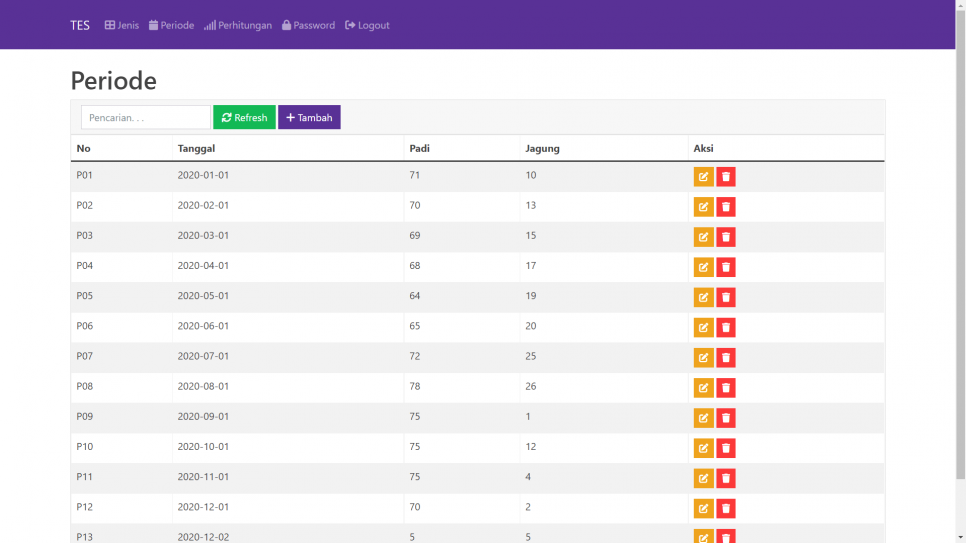Edit the 2020-09-01 period row
The height and width of the screenshot is (543, 966).
[703, 417]
